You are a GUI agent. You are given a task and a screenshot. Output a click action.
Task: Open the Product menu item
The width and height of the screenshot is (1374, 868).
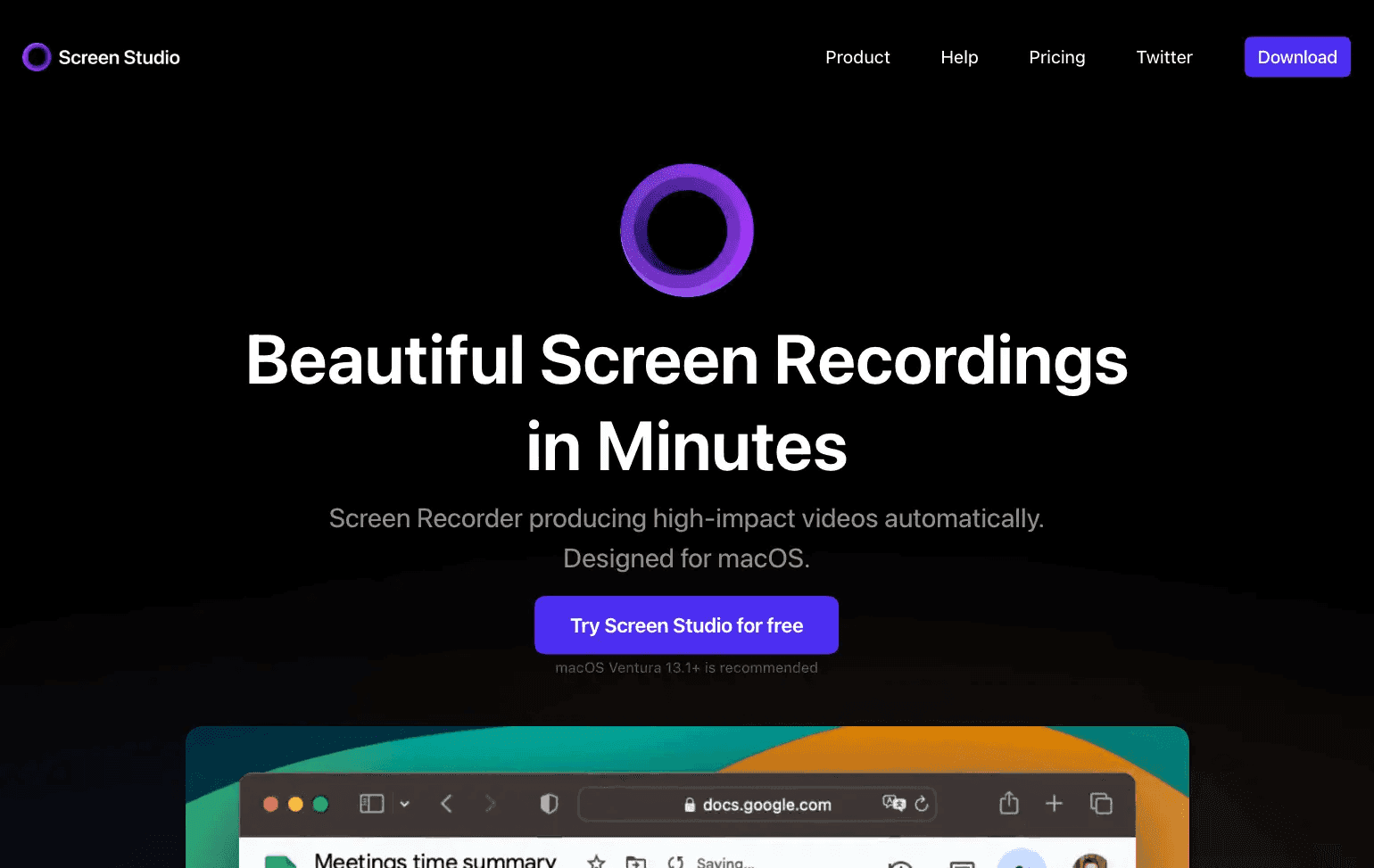pyautogui.click(x=857, y=57)
